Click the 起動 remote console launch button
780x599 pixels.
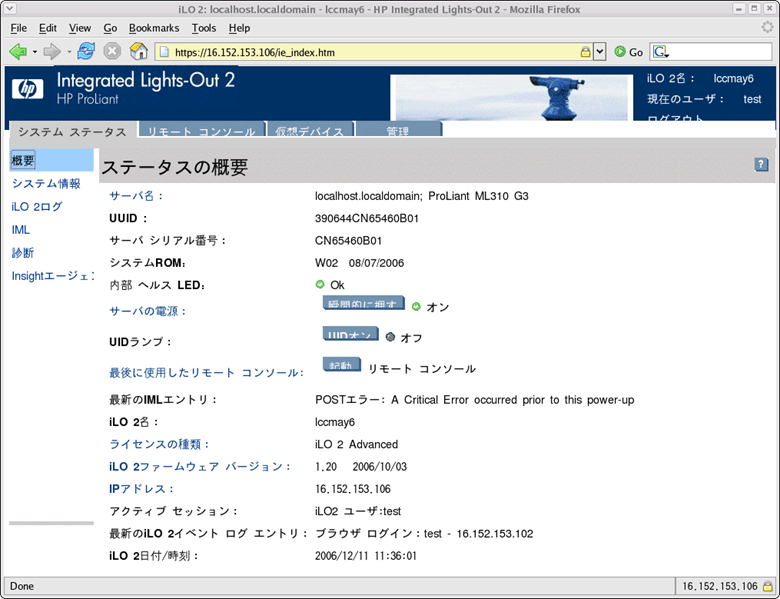coord(341,366)
